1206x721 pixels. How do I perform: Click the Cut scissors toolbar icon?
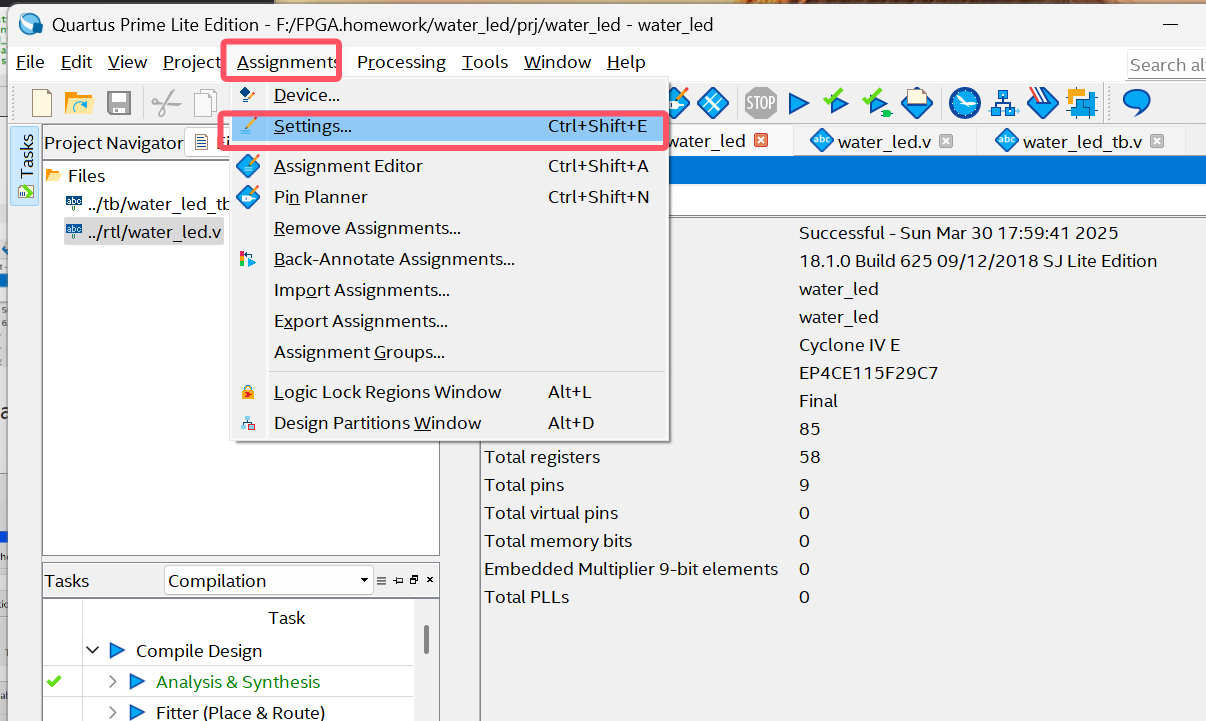pos(166,102)
